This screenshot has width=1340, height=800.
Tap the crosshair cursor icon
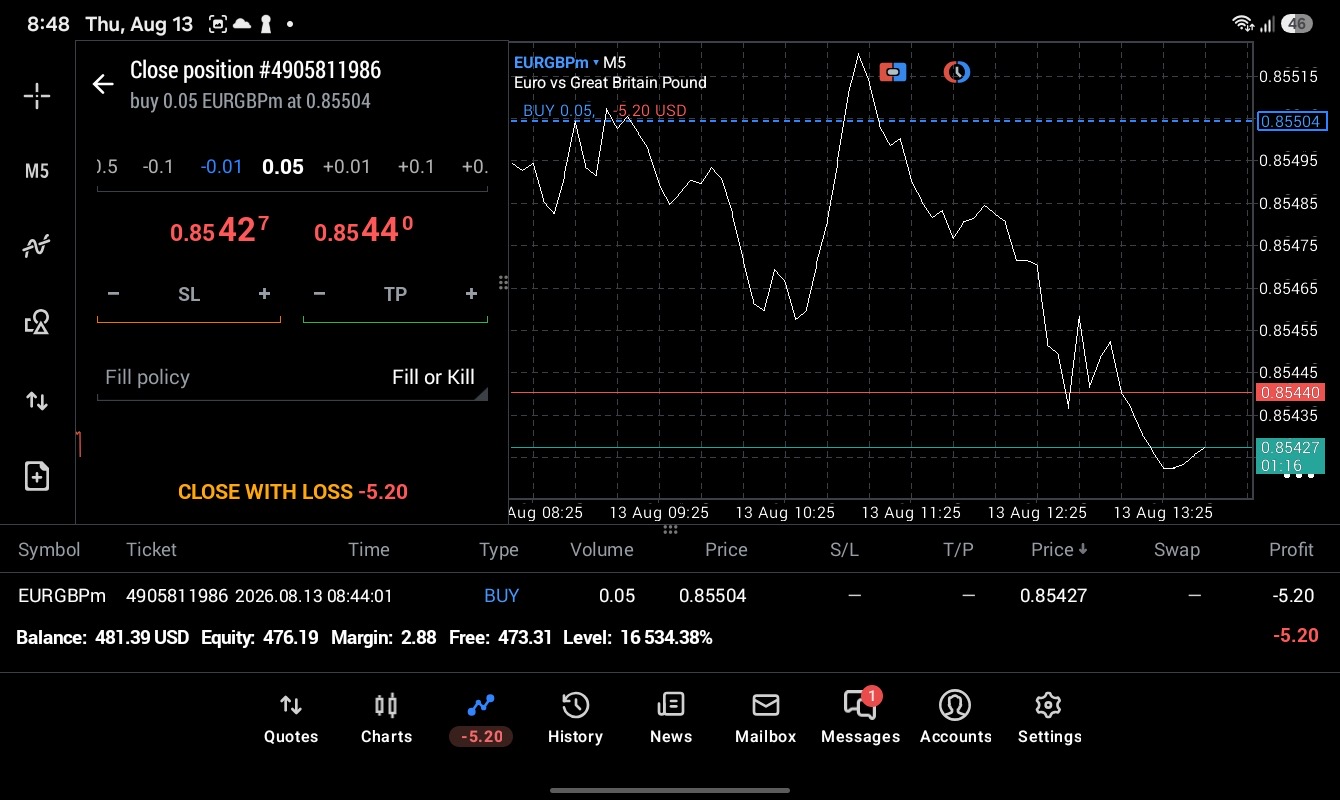coord(37,96)
